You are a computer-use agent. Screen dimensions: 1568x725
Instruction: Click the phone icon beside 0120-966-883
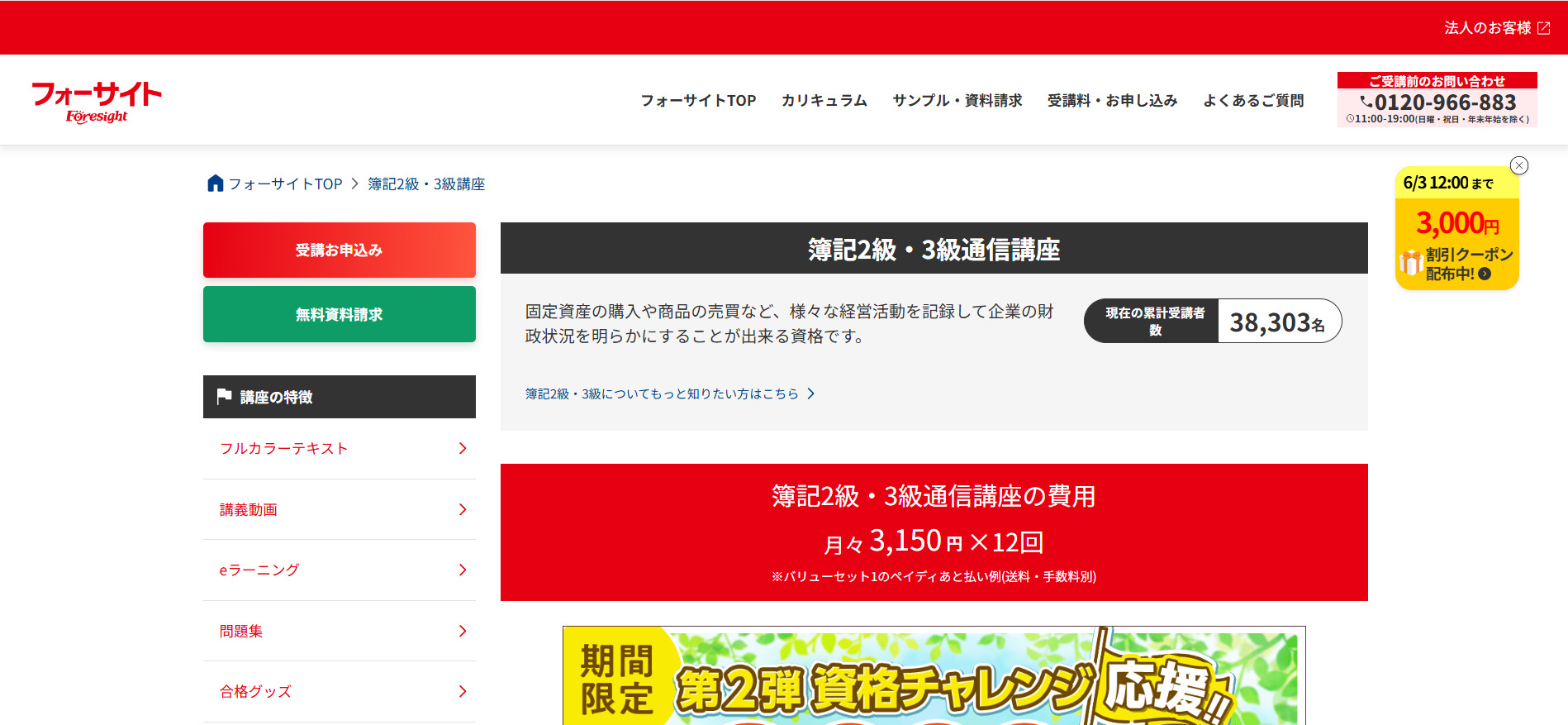click(x=1366, y=102)
